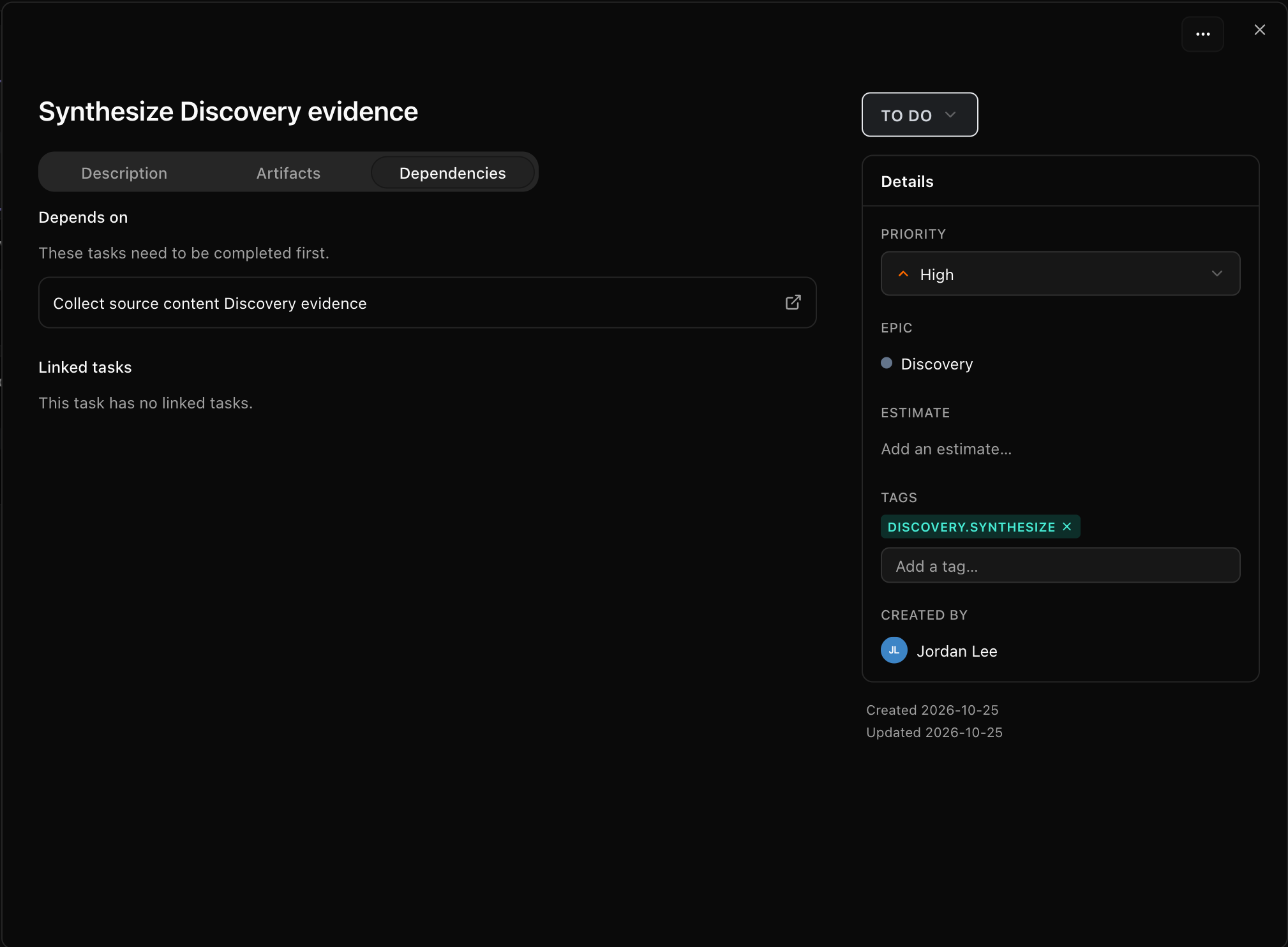Click the Details panel header
The width and height of the screenshot is (1288, 947).
click(907, 181)
